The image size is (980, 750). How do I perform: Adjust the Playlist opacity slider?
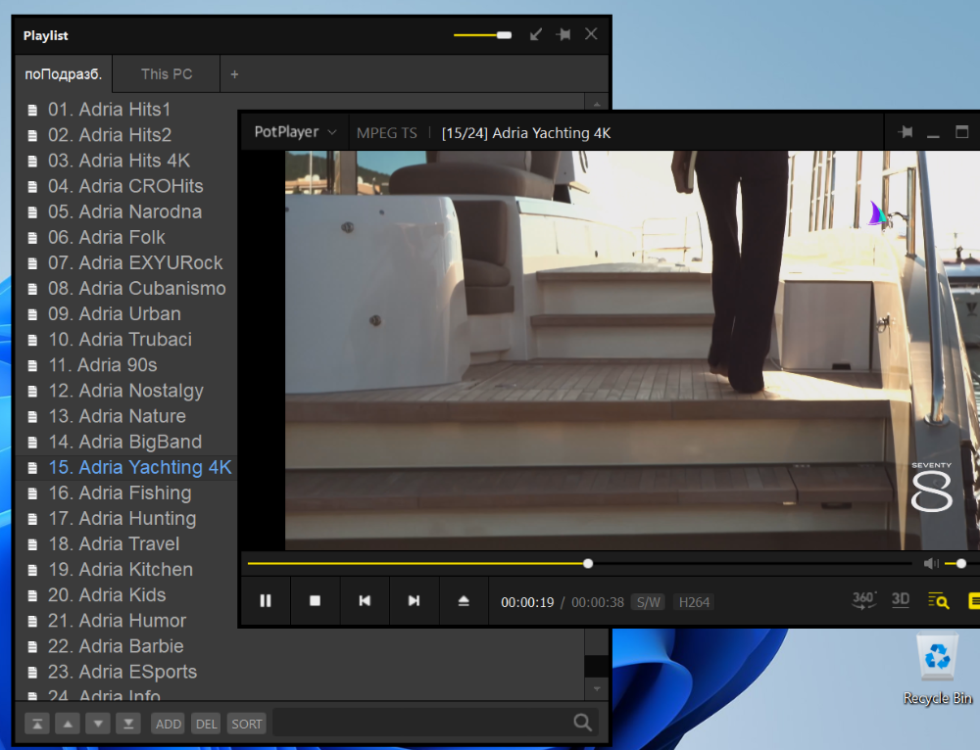point(482,35)
